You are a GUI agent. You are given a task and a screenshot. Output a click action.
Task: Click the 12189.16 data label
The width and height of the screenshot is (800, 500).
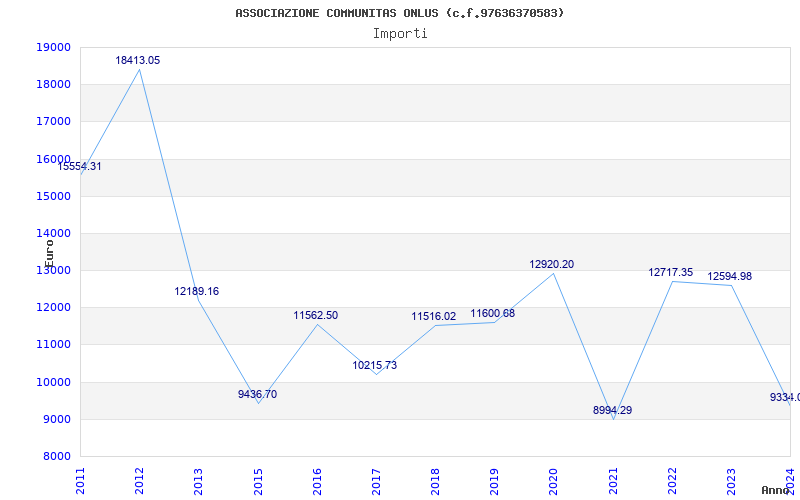[x=196, y=291]
